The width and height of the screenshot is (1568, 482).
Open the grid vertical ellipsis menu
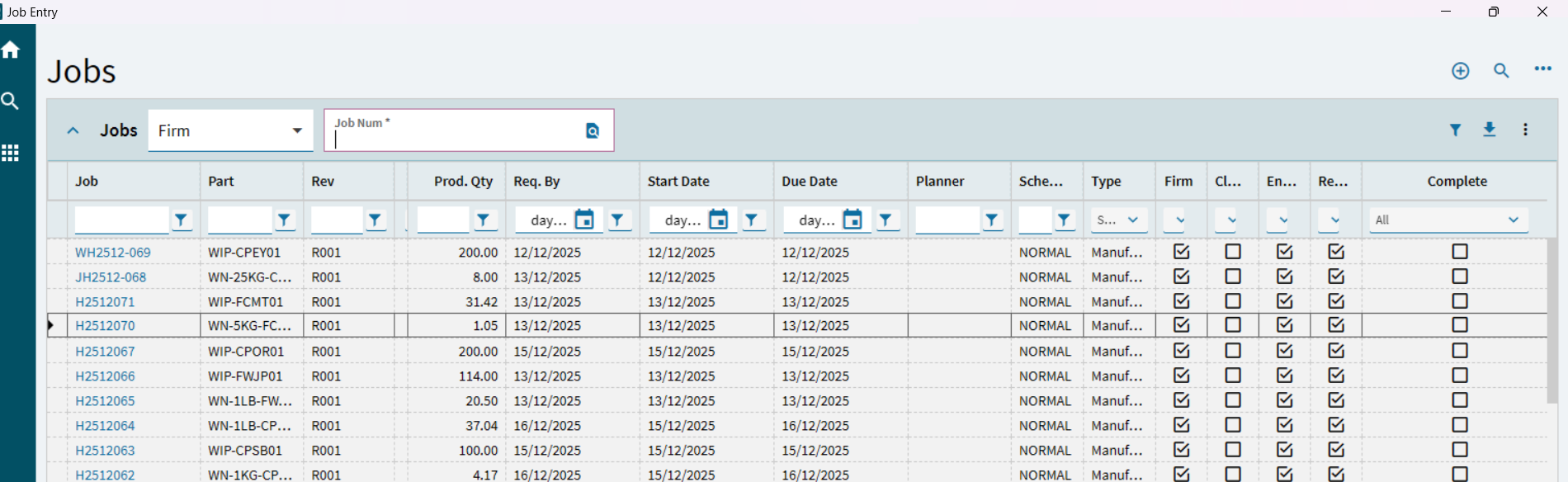coord(1525,130)
